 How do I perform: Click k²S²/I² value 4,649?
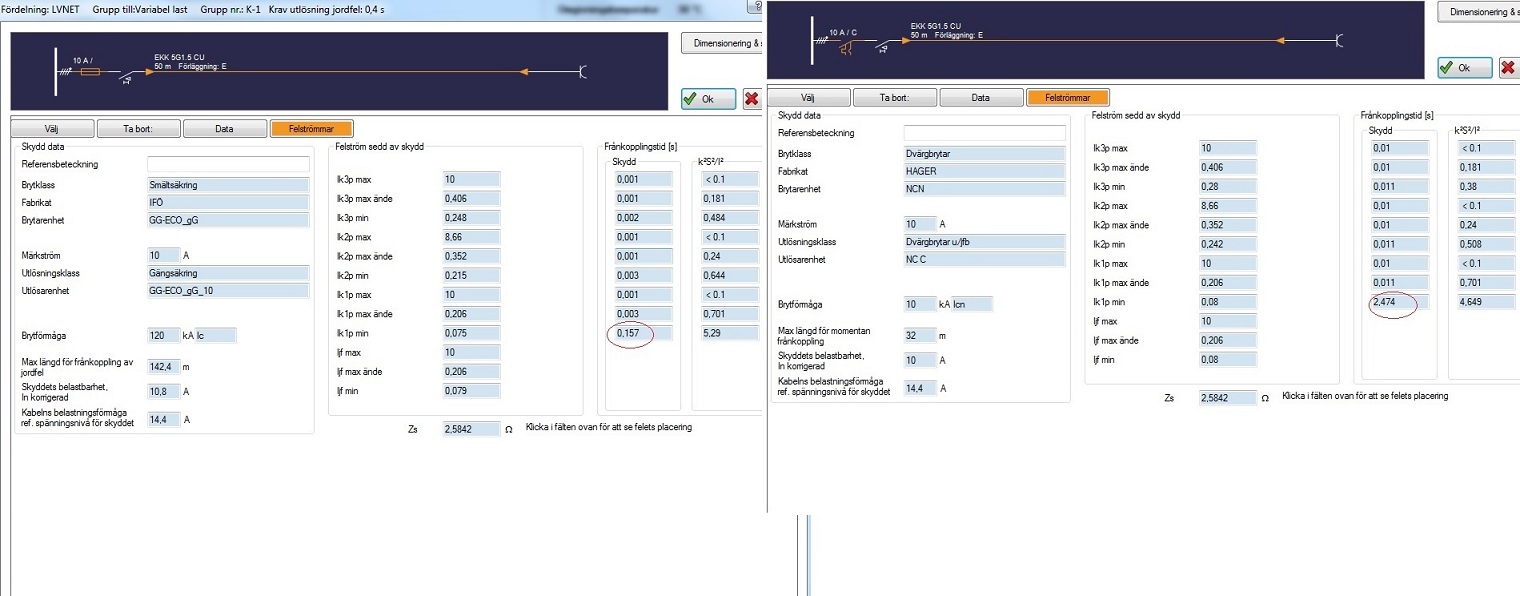(x=1485, y=302)
